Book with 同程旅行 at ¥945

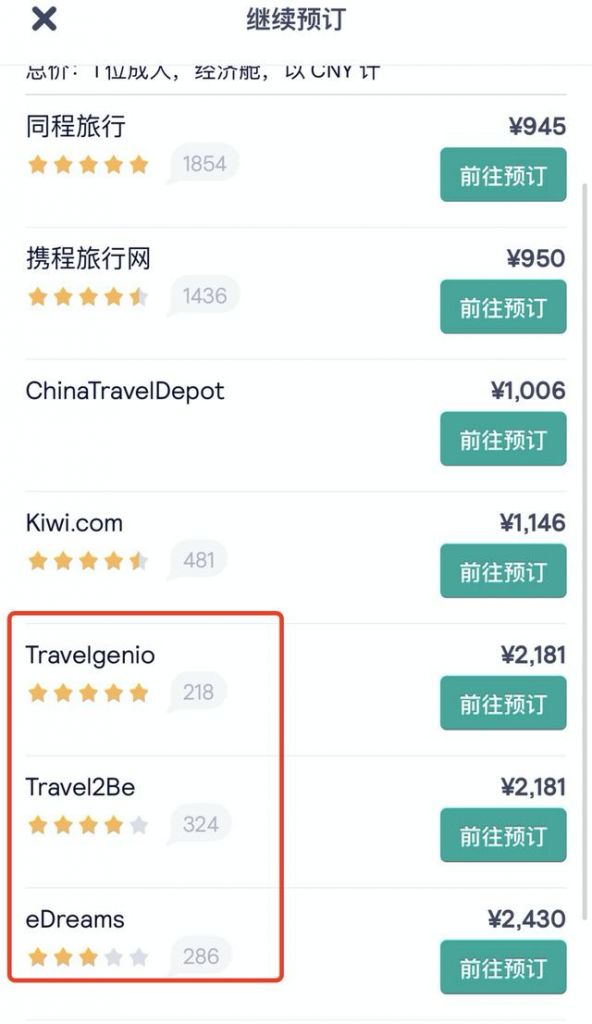point(503,175)
